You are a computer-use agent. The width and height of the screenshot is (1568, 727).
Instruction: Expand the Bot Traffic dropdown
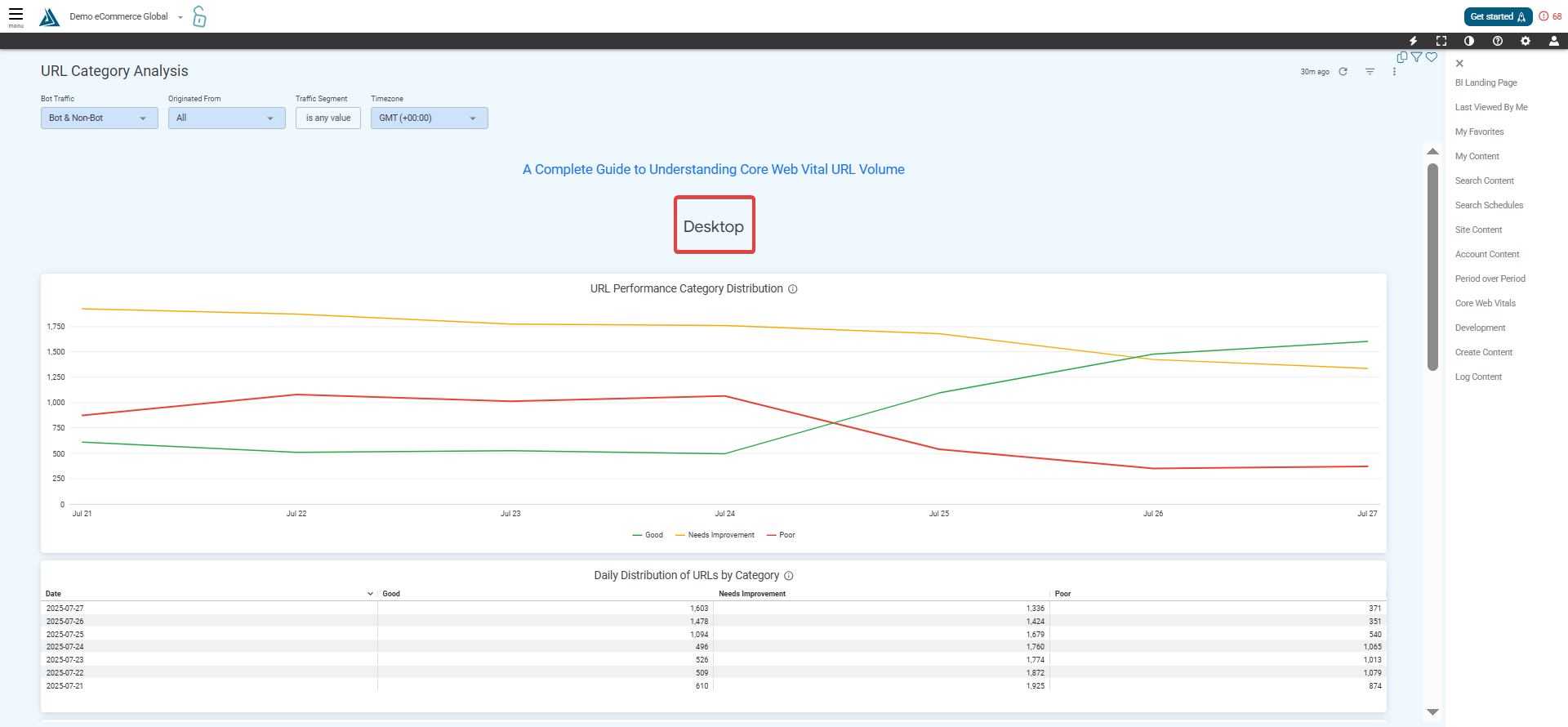(99, 118)
